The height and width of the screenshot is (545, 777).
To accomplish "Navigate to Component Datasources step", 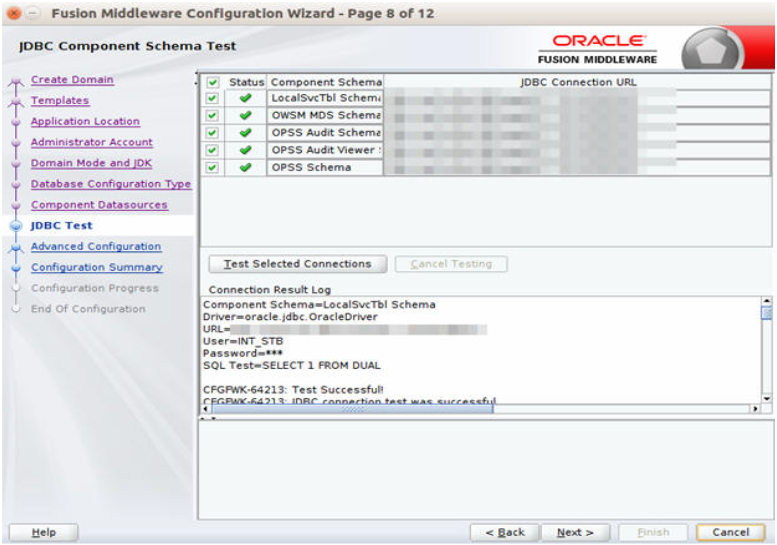I will [x=99, y=205].
